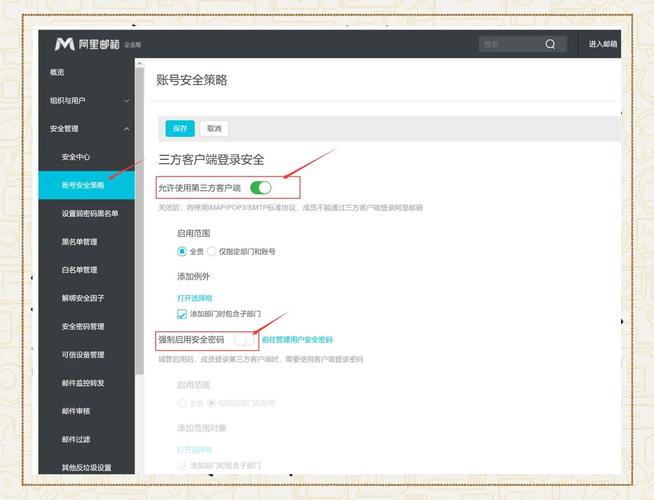Viewport: 654px width, 500px height.
Task: Enable the 强制启用安全密码 toggle
Action: [x=244, y=340]
